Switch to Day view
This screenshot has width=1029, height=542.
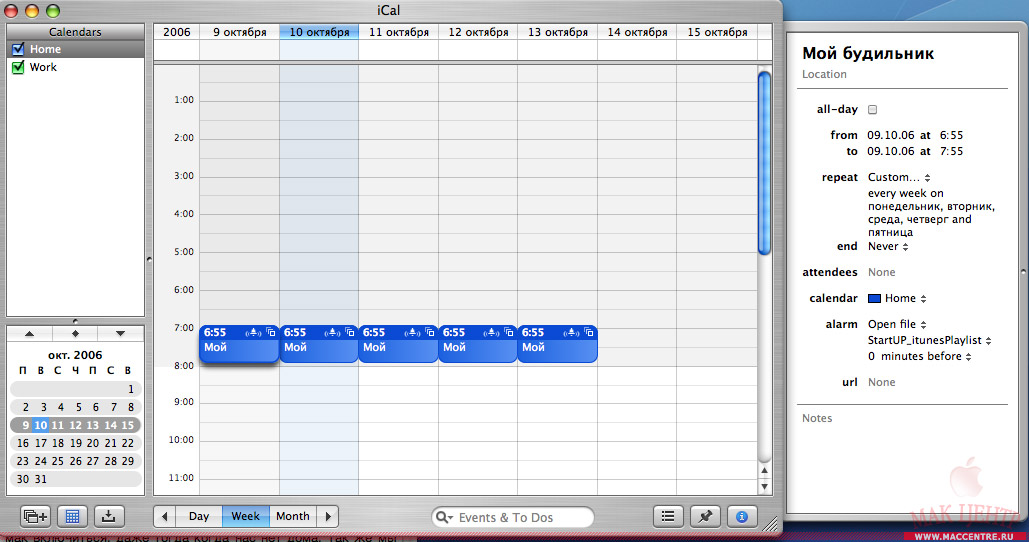coord(199,516)
